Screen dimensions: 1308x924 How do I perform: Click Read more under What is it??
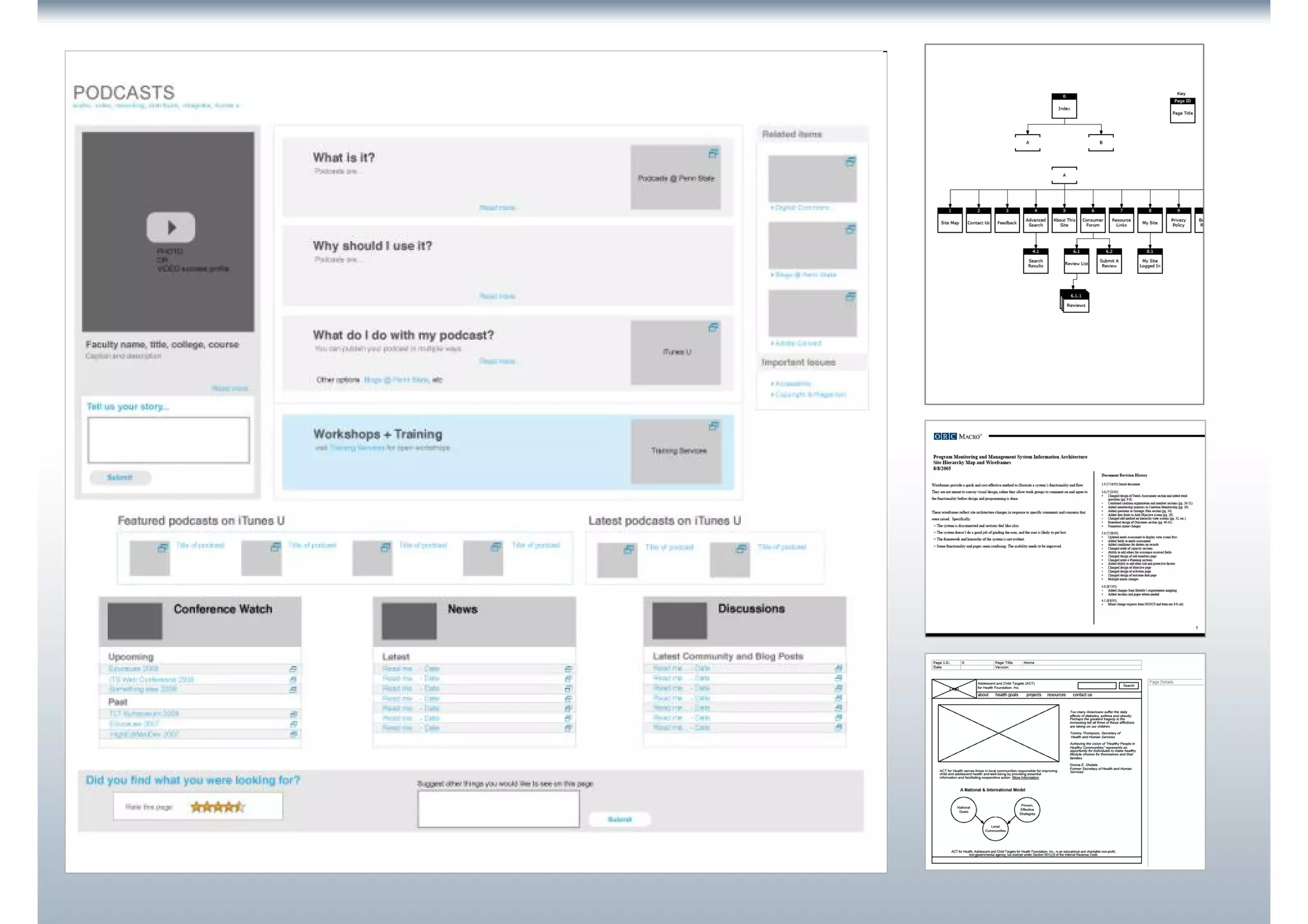click(498, 208)
